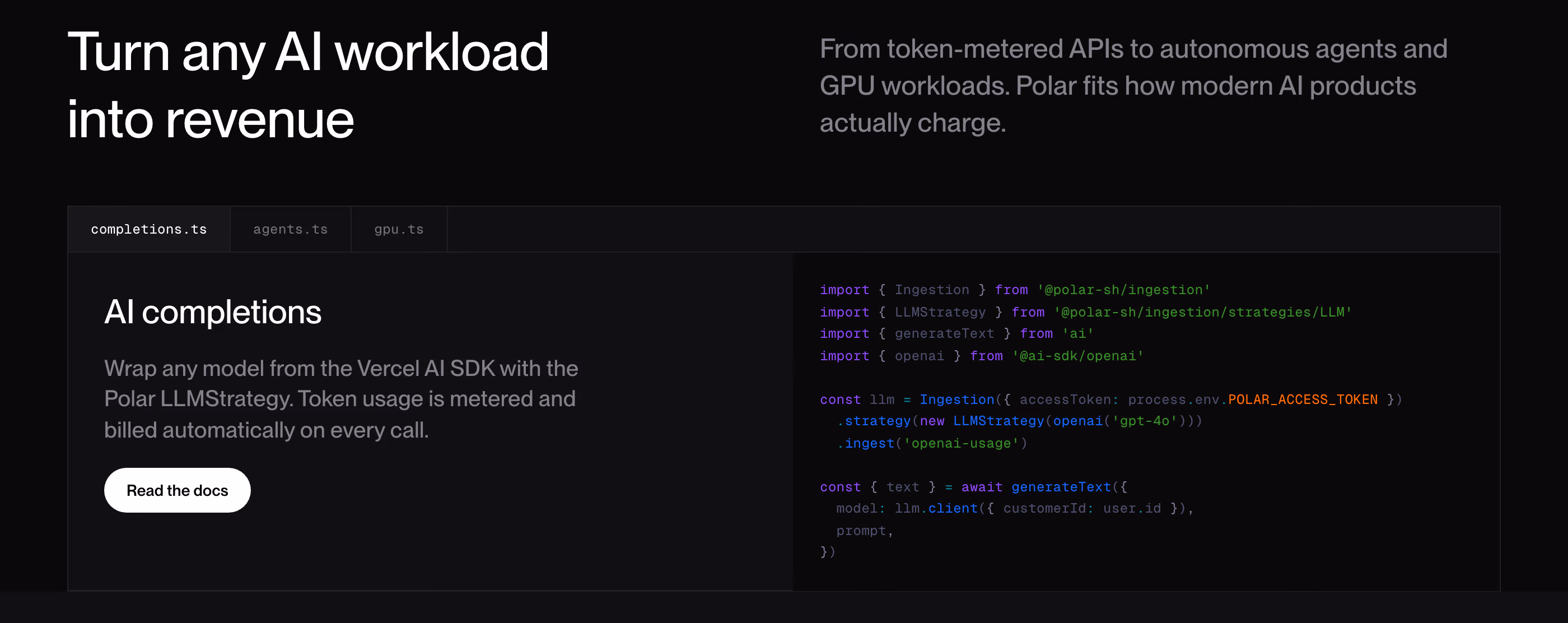1568x623 pixels.
Task: Click the 'into revenue' headline line
Action: 211,120
